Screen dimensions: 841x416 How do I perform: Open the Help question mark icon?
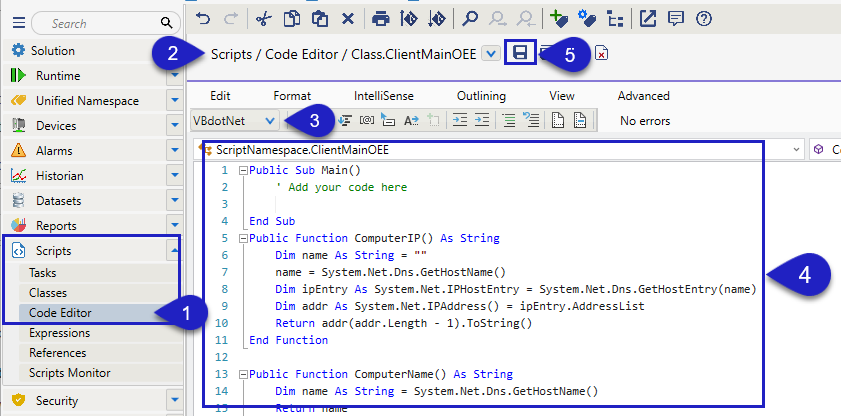click(x=704, y=19)
